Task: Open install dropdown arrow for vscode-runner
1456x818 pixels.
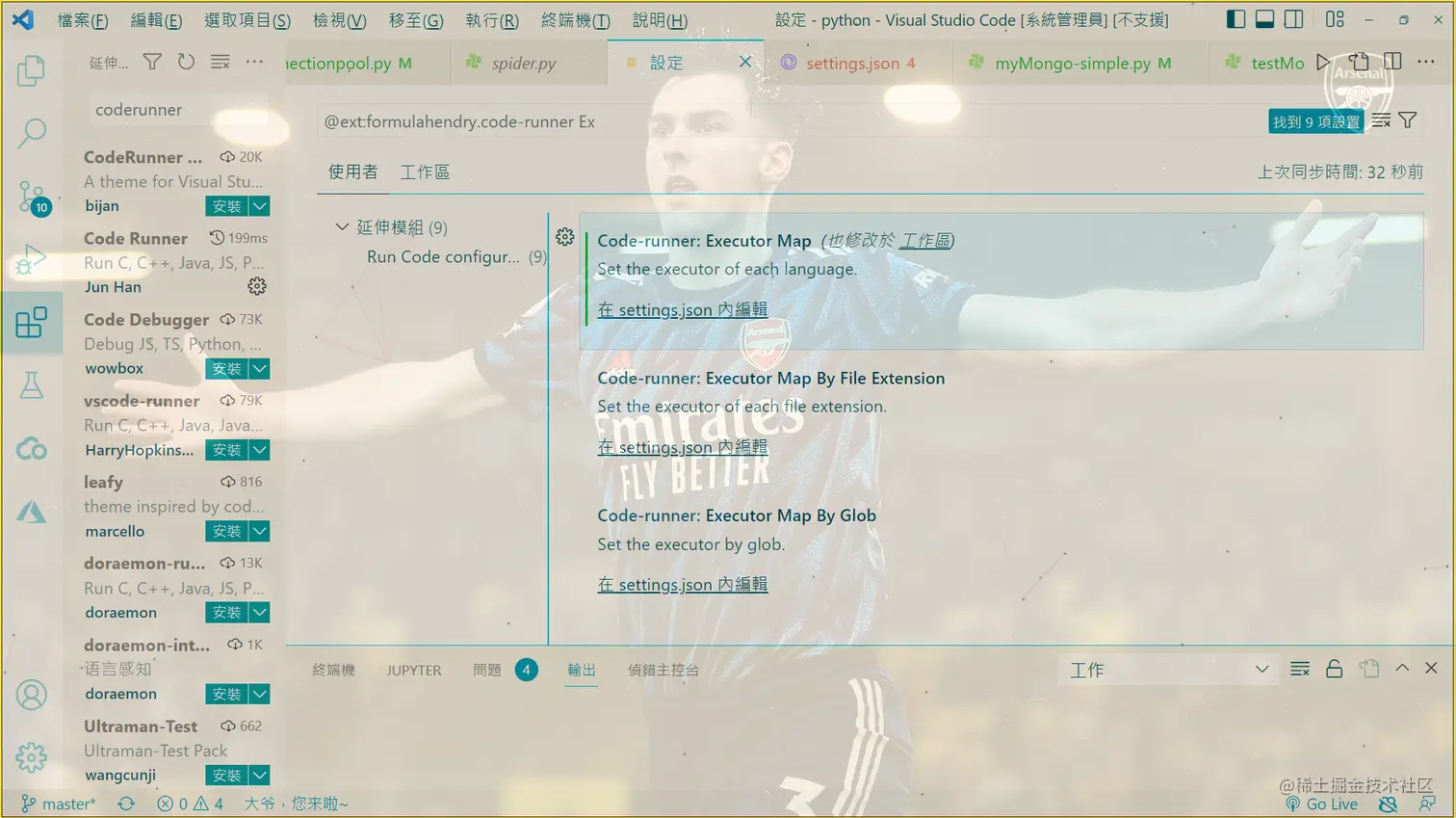Action: click(x=260, y=450)
